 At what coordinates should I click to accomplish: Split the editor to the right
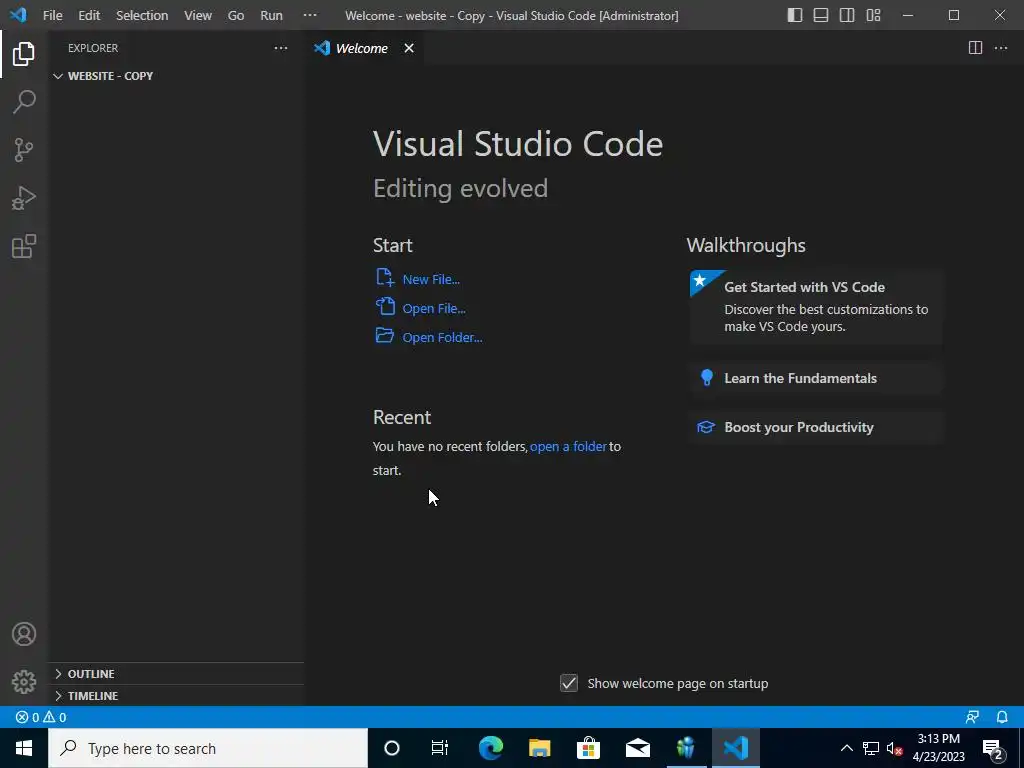pyautogui.click(x=975, y=48)
